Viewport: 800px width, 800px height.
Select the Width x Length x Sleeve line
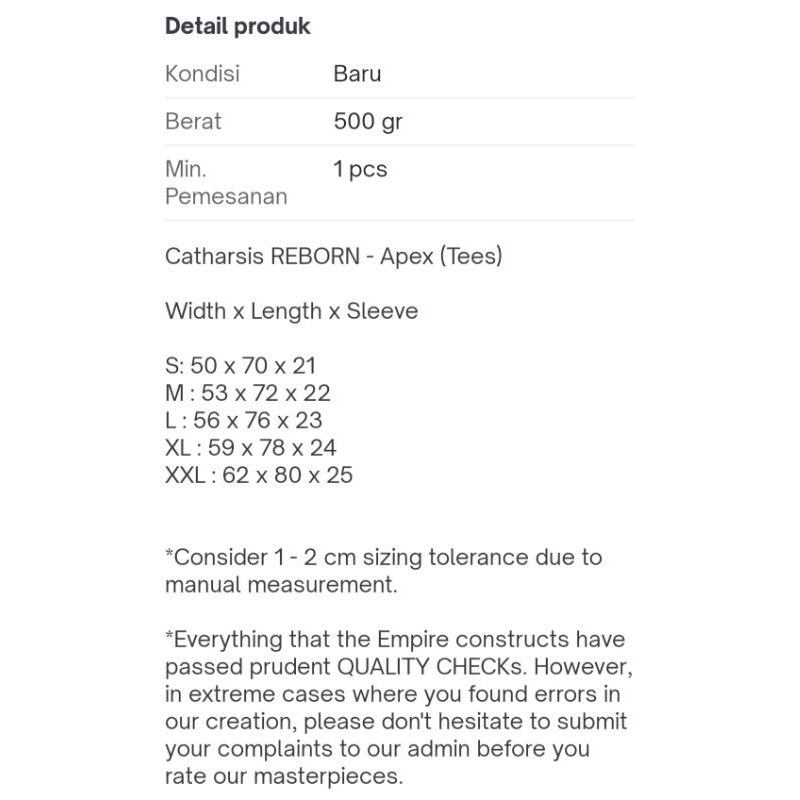pyautogui.click(x=291, y=312)
